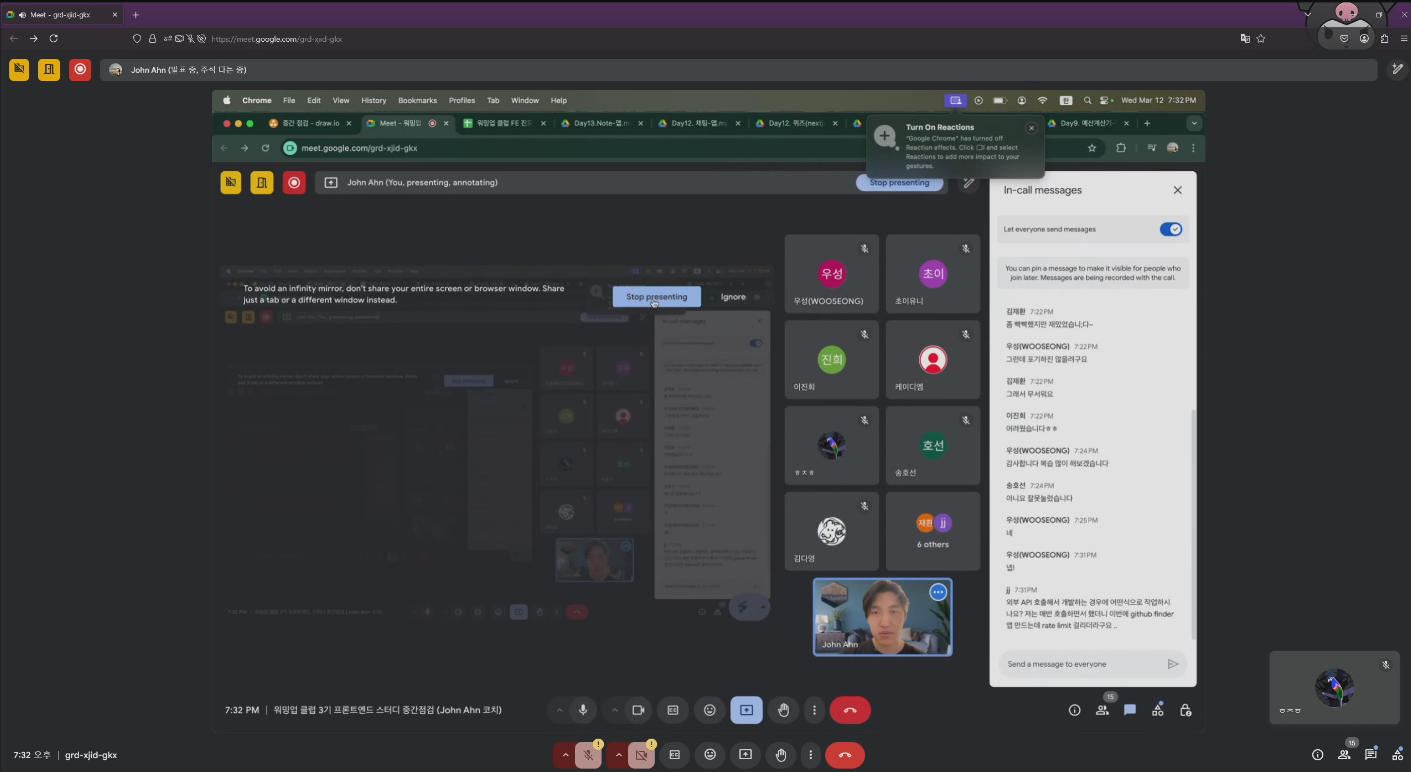Switch to the draw.io tab in shared Chrome

click(308, 123)
